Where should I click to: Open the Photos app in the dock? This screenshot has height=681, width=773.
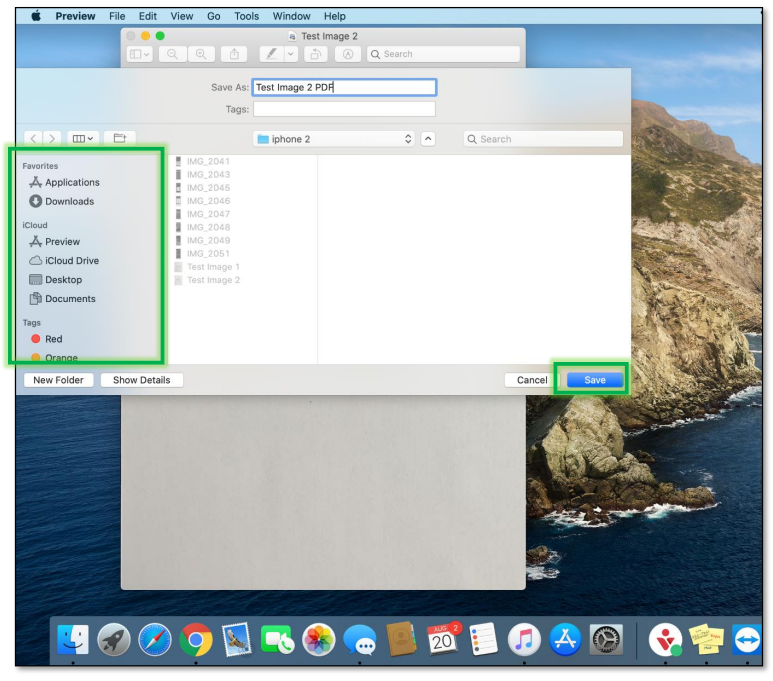(318, 640)
